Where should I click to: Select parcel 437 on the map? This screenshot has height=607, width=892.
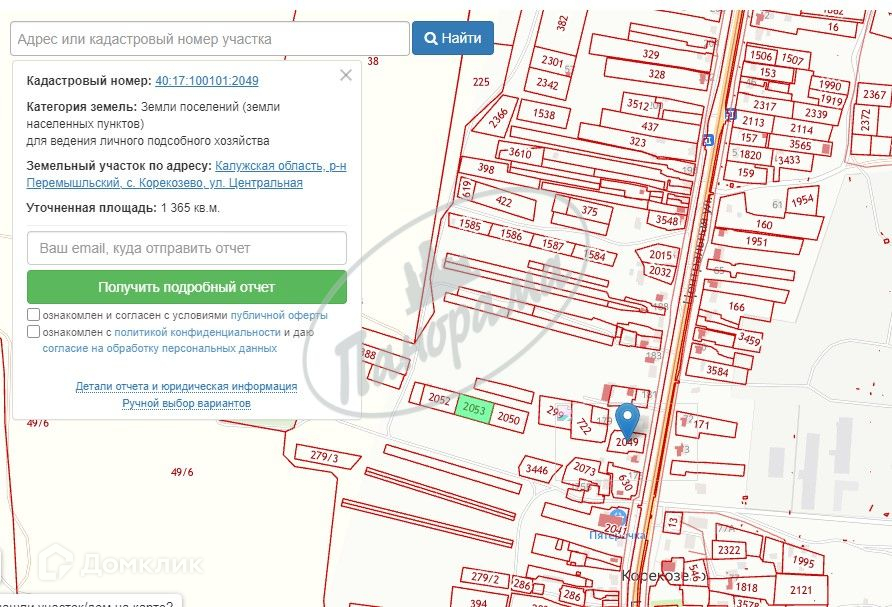[x=650, y=127]
